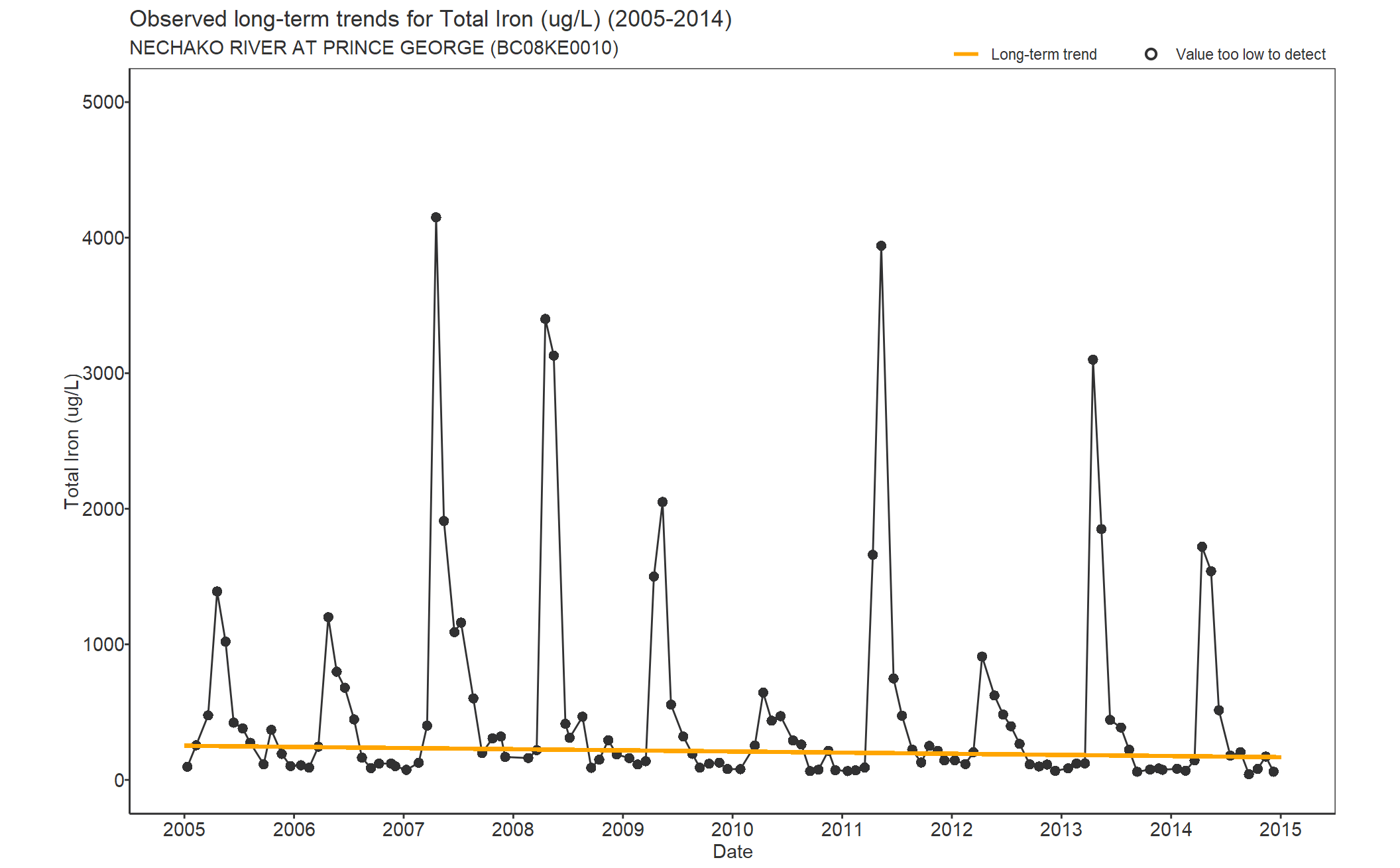Viewport: 1400px width, 868px height.
Task: Click the 2007 peak data point near 4150
Action: (436, 217)
